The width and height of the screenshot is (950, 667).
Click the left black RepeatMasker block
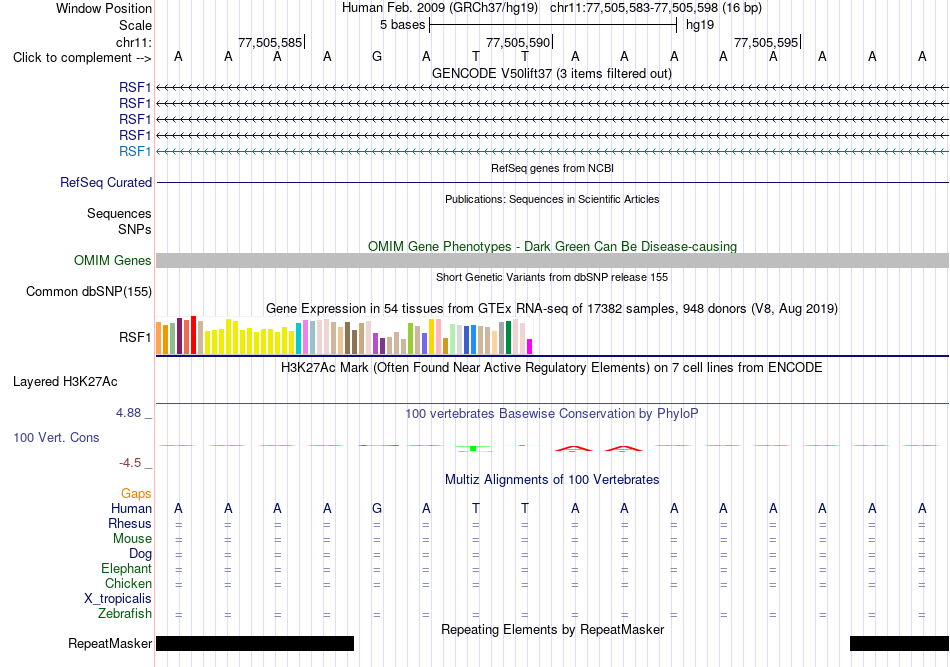[x=255, y=643]
